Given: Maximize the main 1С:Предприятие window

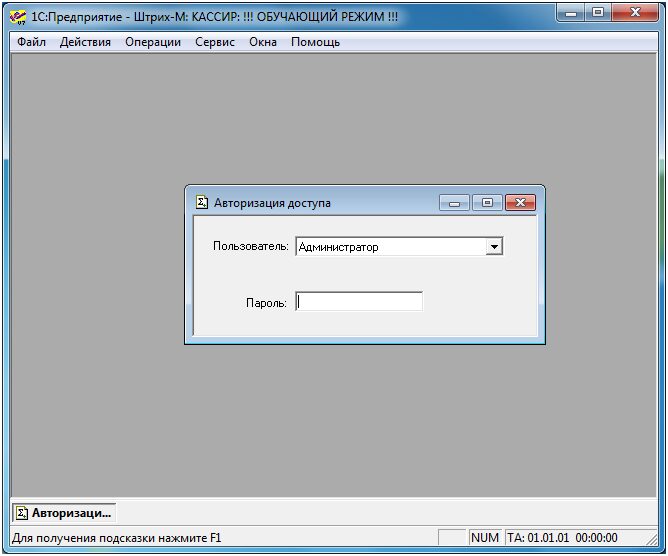Looking at the screenshot, I should pos(598,12).
